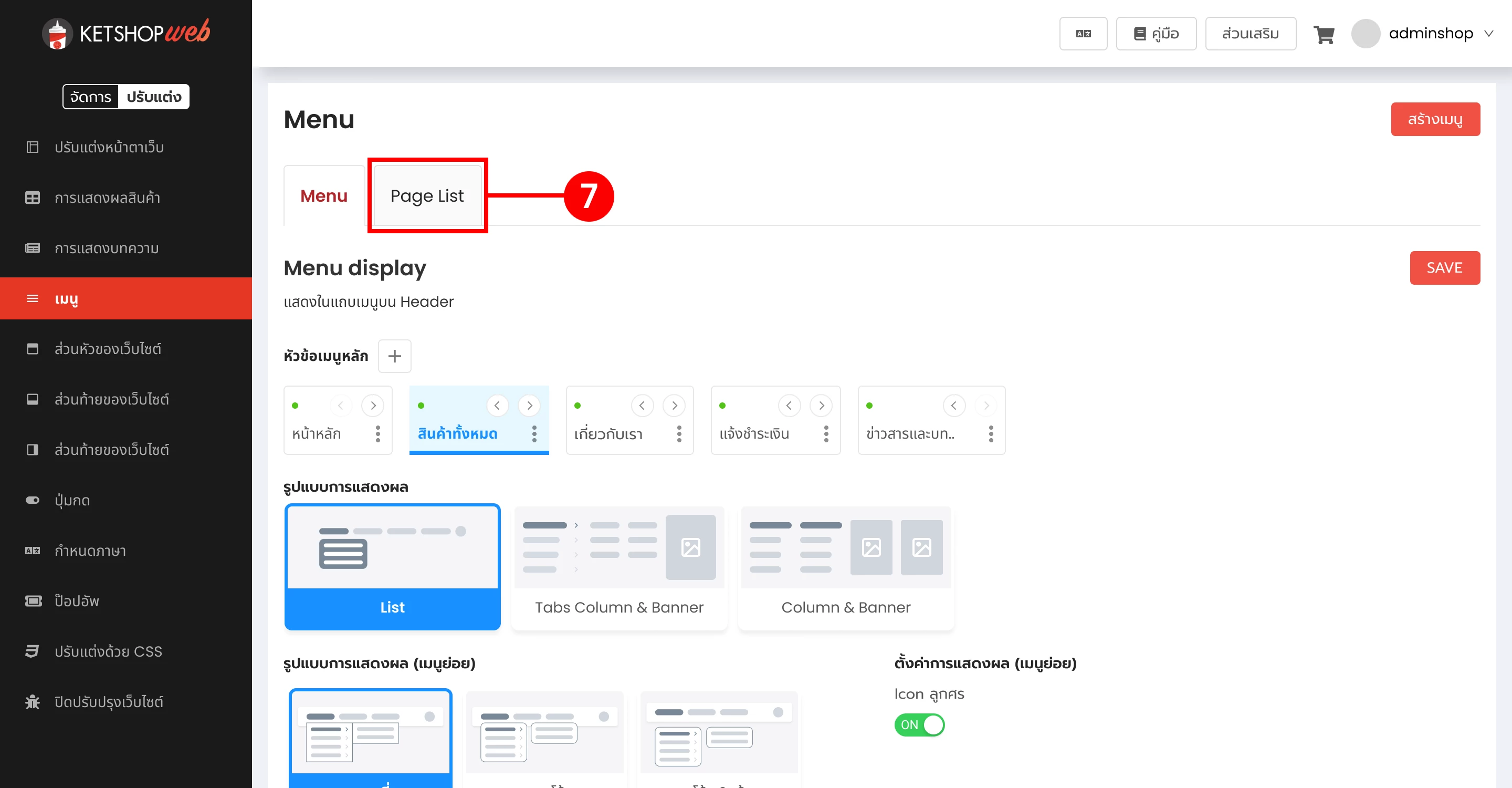Click the ปรับแต่งหน้าตาเว็บ layout icon

[32, 147]
